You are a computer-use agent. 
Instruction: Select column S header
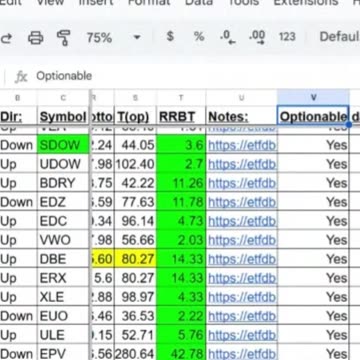point(135,98)
